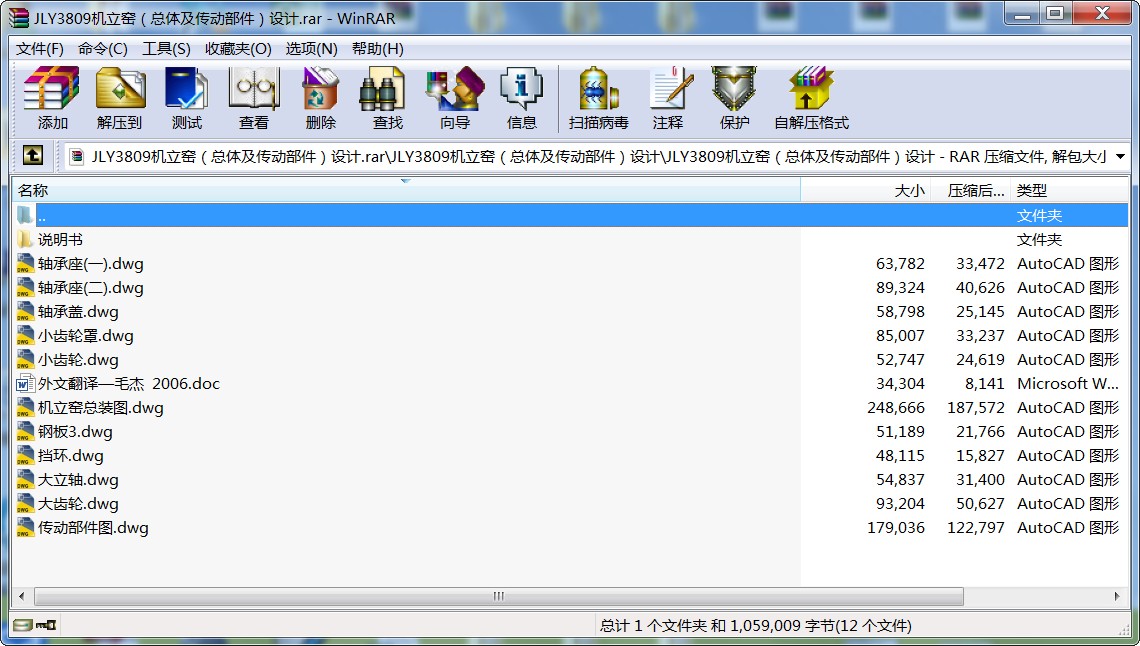Screen dimensions: 1140x646
Task: Go up one folder level button
Action: click(x=33, y=156)
